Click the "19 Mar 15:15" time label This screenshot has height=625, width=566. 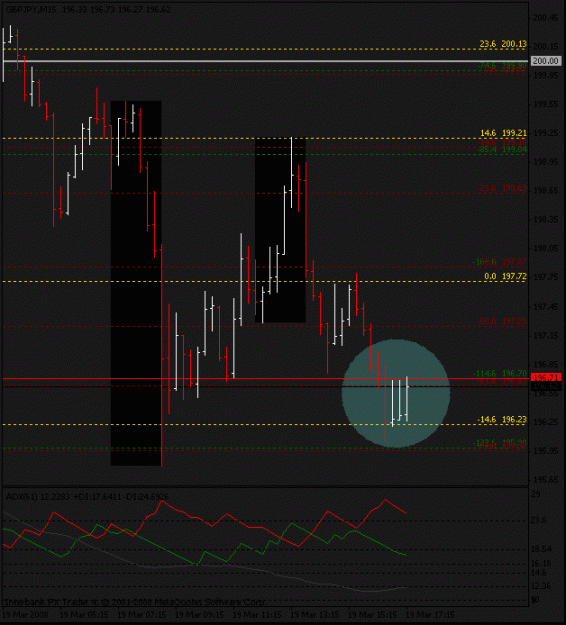pyautogui.click(x=372, y=615)
